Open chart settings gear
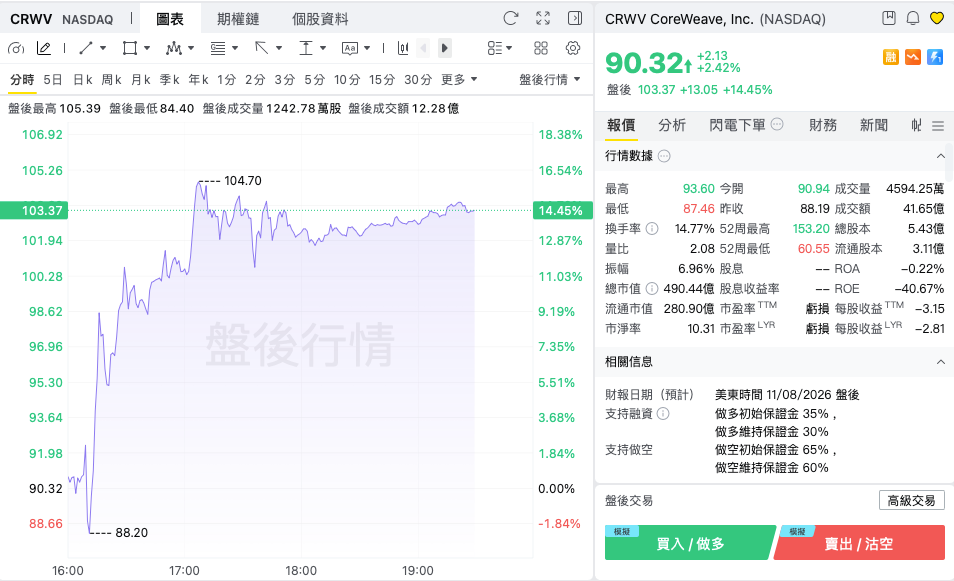Screen dimensions: 954x581 [x=573, y=48]
